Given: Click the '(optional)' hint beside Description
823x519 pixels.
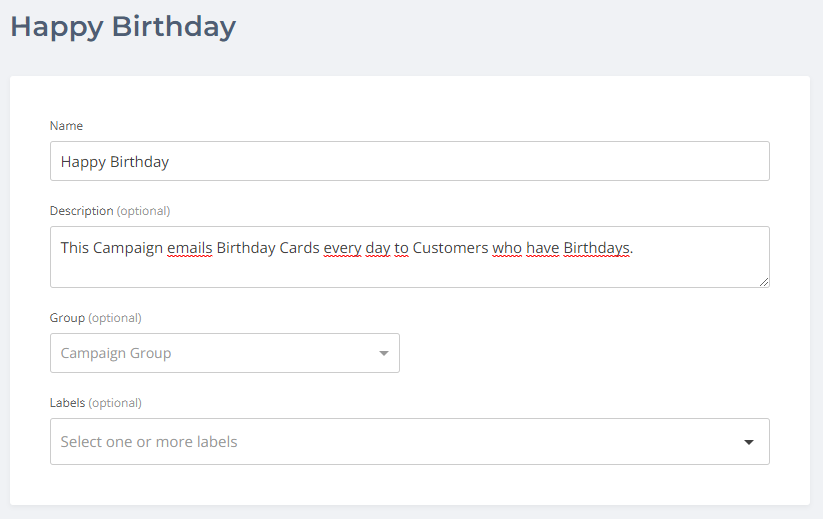Looking at the screenshot, I should 143,211.
